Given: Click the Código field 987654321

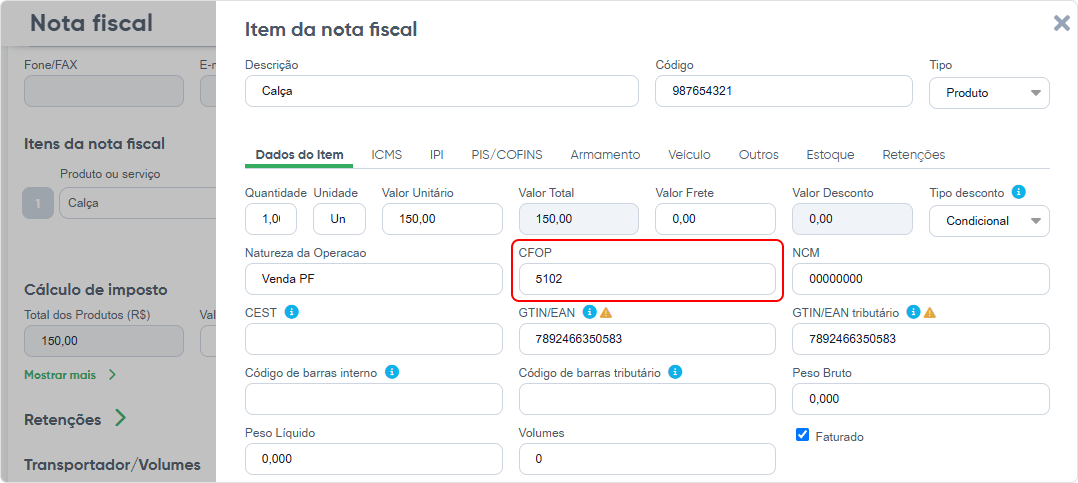Looking at the screenshot, I should (x=784, y=91).
